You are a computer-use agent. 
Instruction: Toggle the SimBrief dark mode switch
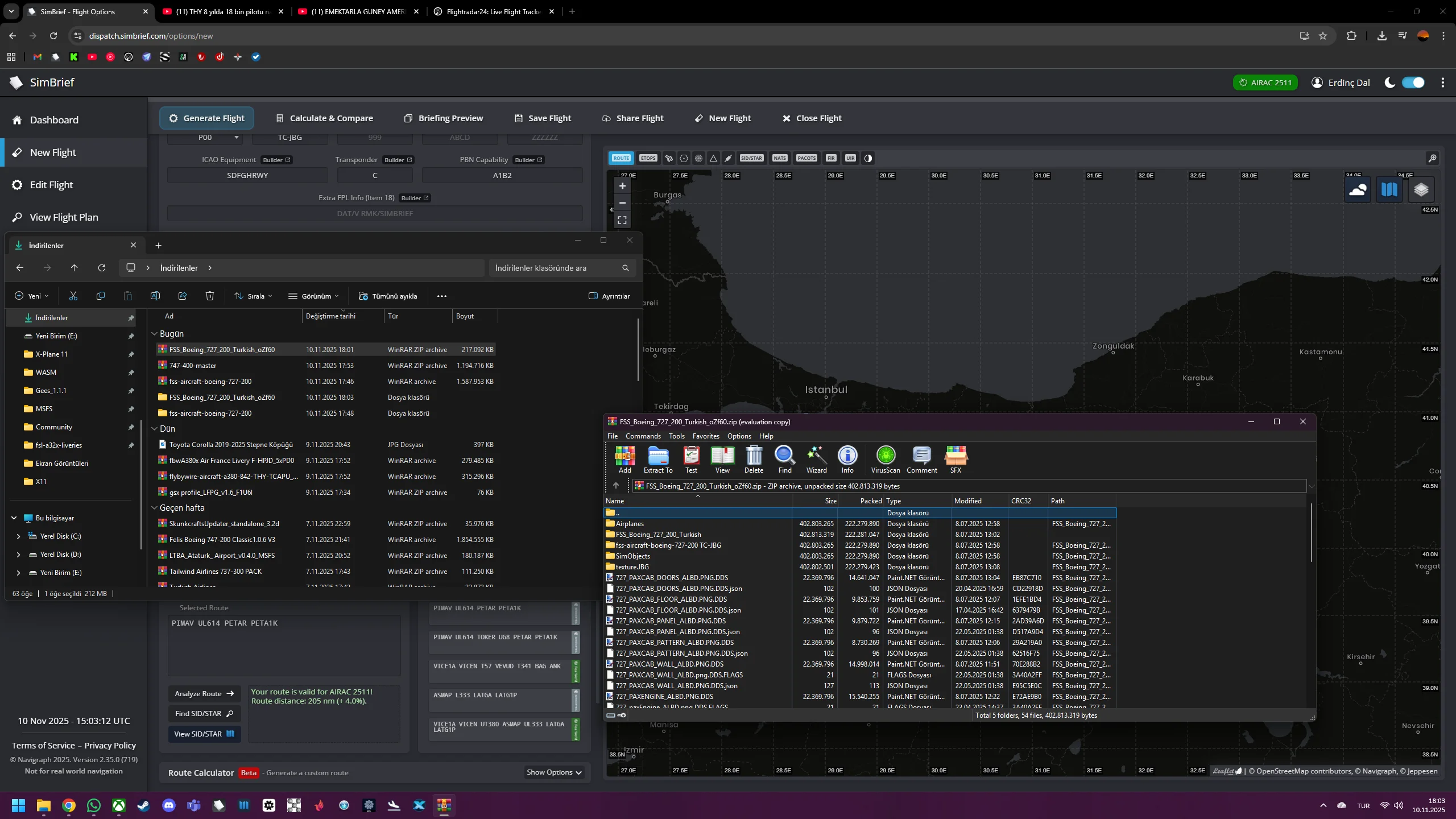tap(1413, 82)
